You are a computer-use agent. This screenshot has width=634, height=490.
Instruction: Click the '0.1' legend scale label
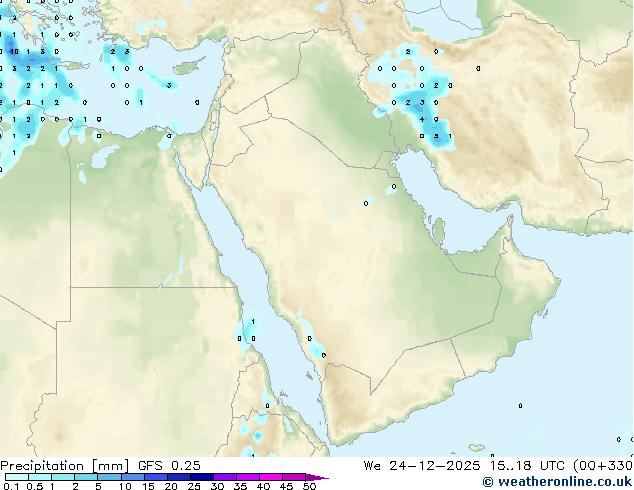pyautogui.click(x=11, y=486)
